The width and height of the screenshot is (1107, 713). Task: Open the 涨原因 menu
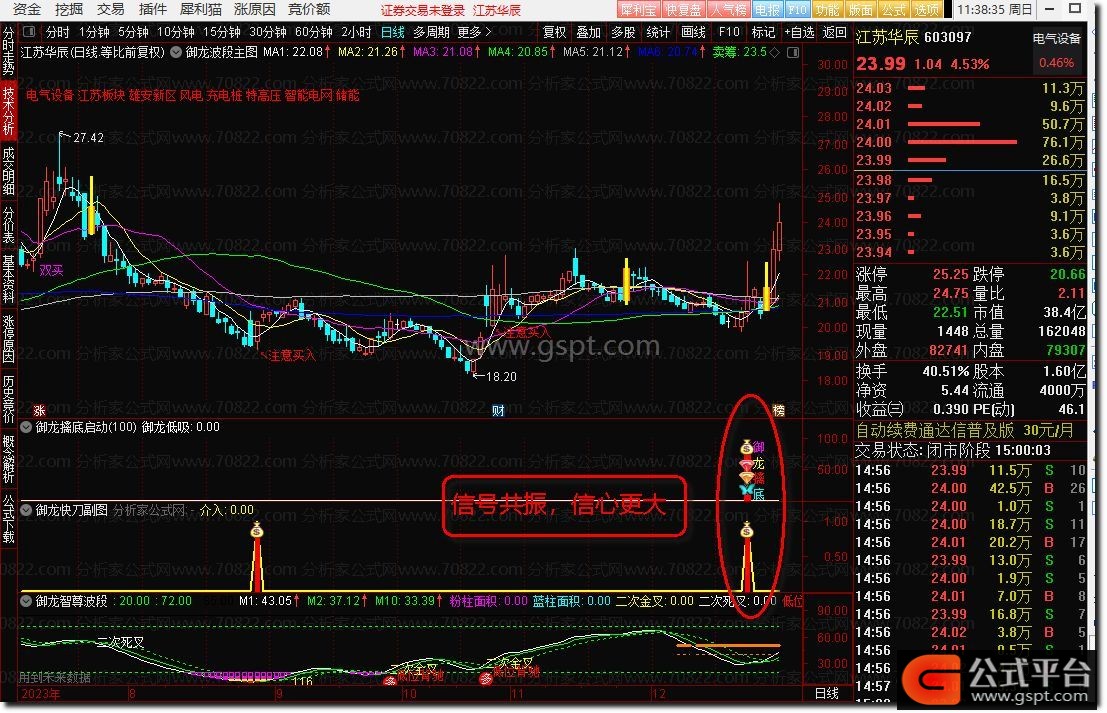255,9
